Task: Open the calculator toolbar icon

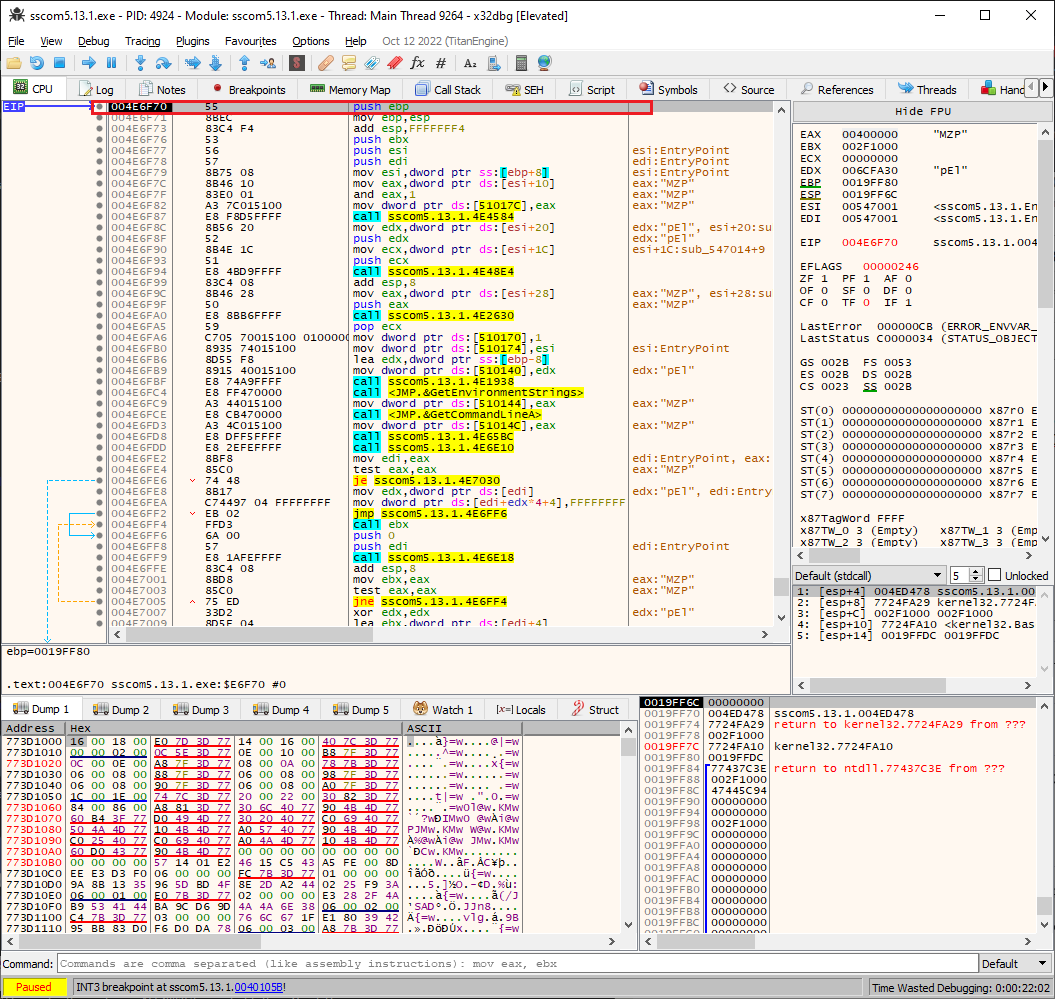Action: [x=521, y=63]
